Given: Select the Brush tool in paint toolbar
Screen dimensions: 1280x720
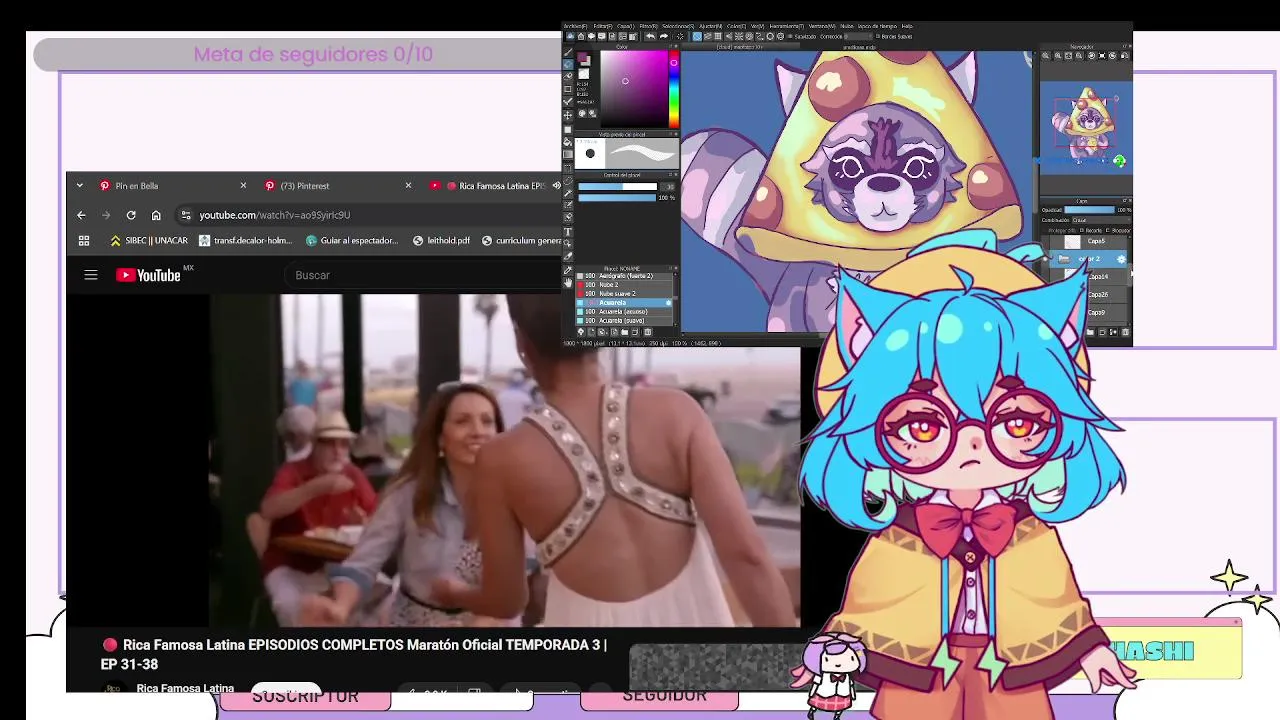Looking at the screenshot, I should (x=568, y=52).
